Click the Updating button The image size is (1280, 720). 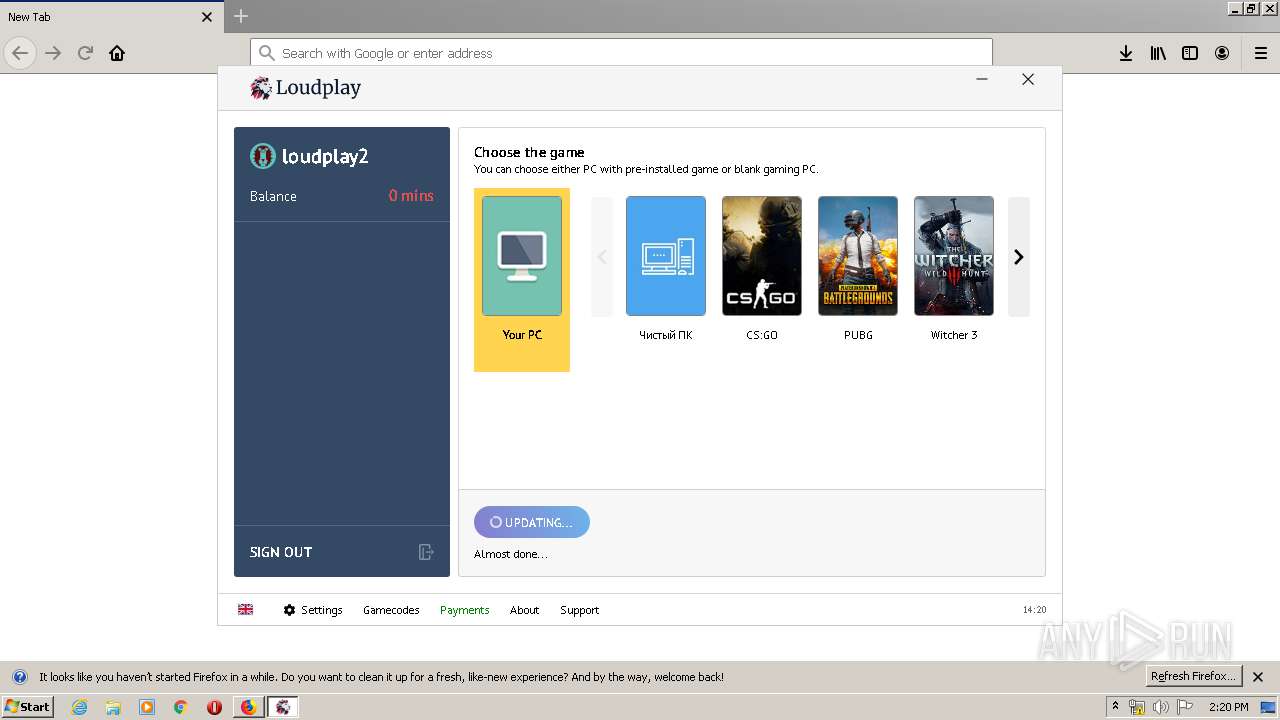532,522
